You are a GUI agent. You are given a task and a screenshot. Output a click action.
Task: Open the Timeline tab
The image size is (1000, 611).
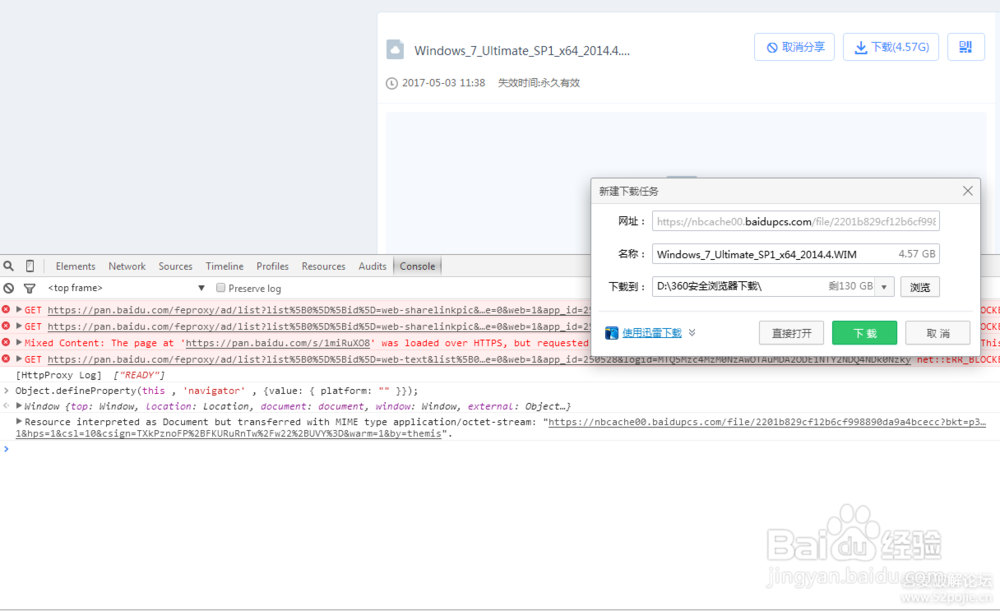tap(224, 266)
